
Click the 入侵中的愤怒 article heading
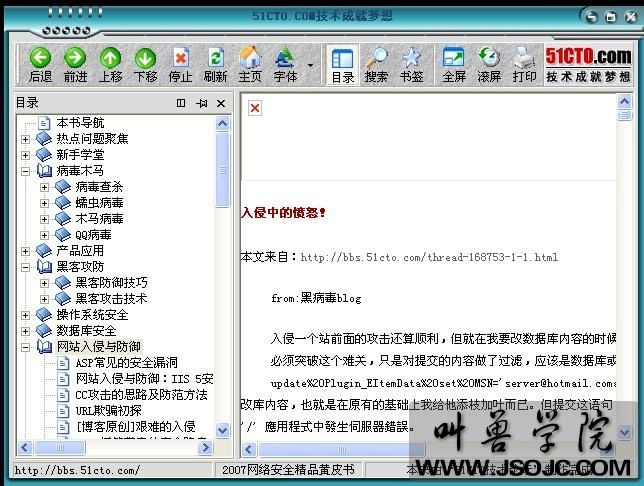(x=283, y=212)
